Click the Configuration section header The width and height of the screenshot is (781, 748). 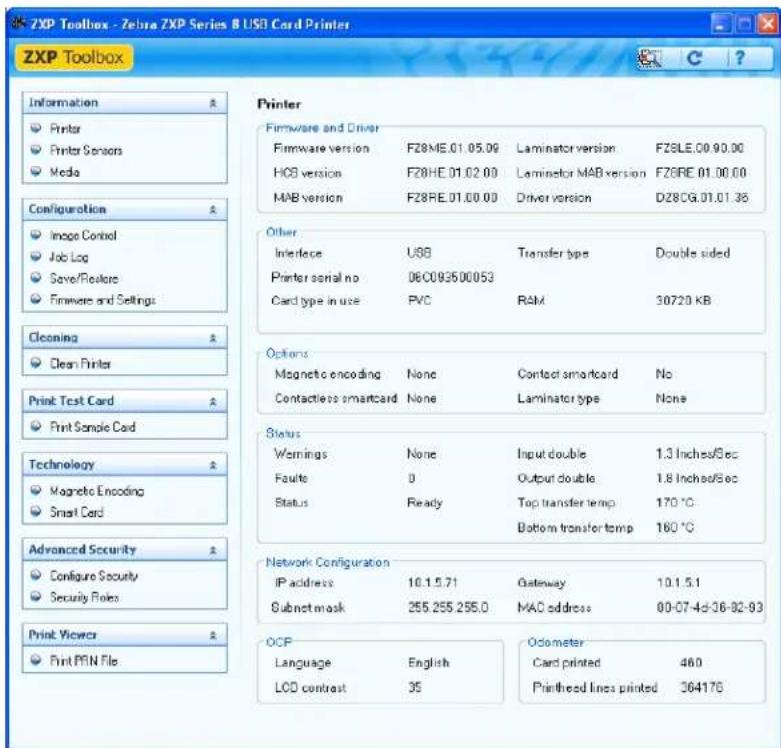point(125,209)
